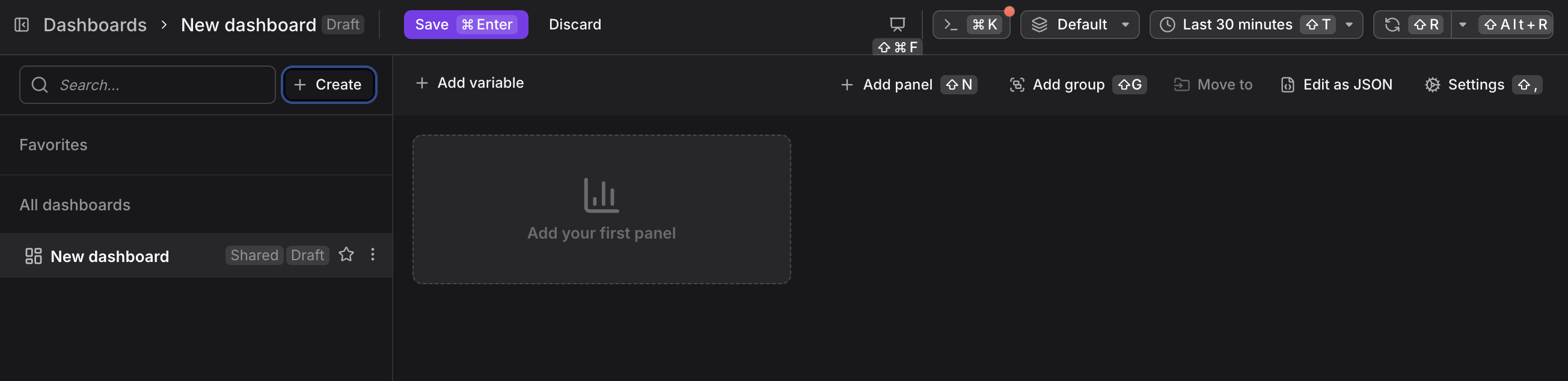Click Add group

click(1058, 85)
